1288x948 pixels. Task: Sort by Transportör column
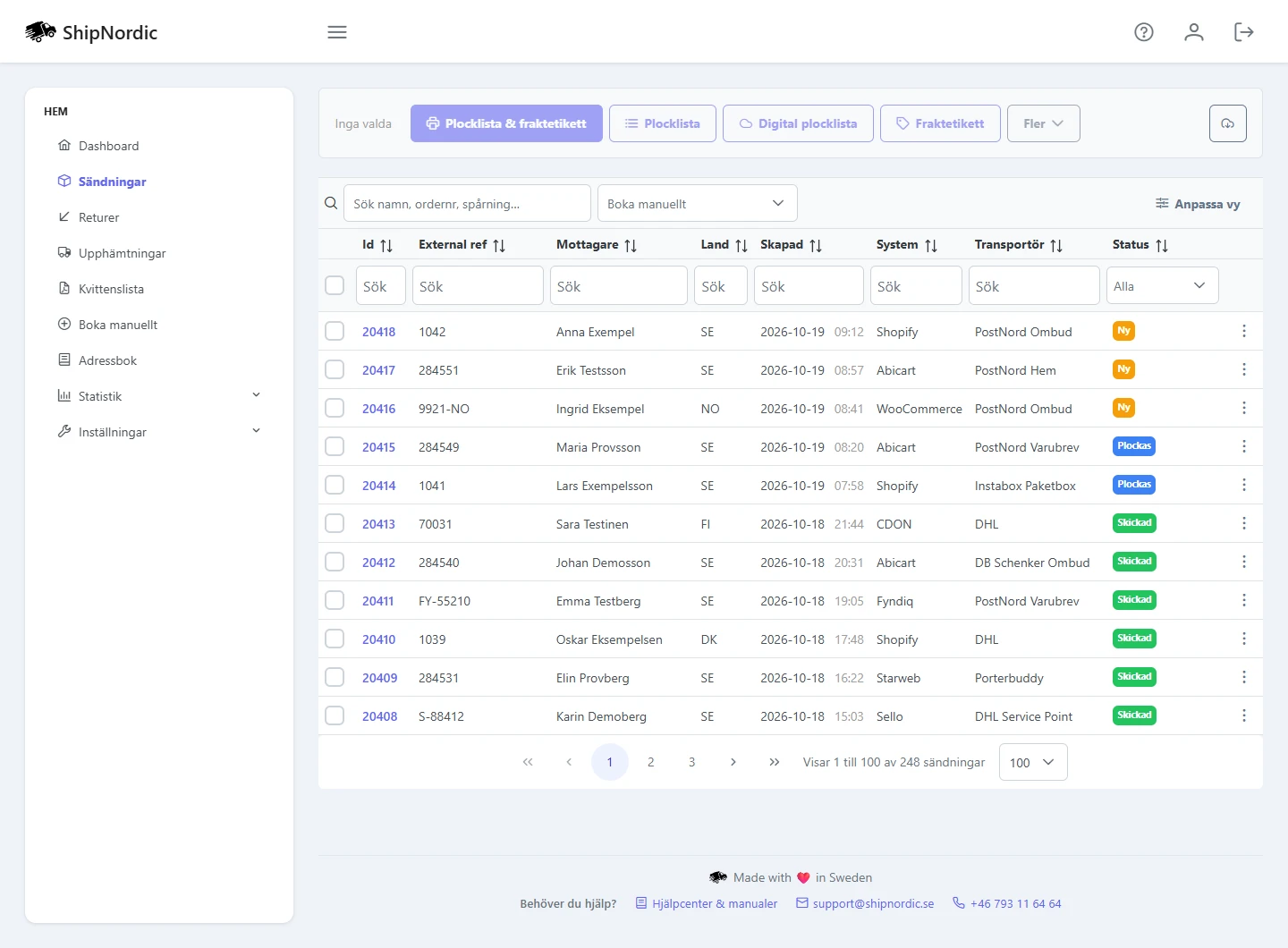pyautogui.click(x=1056, y=245)
